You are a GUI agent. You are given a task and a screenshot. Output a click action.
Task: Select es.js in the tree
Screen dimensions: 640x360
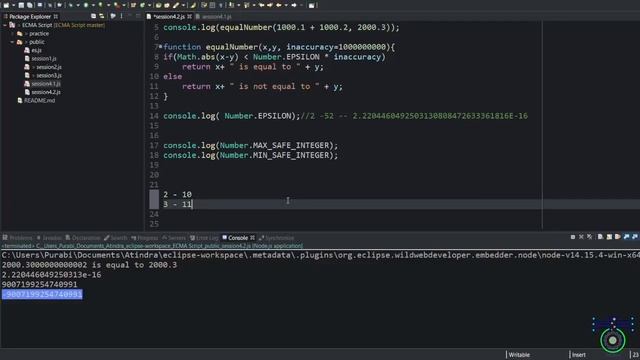point(36,50)
